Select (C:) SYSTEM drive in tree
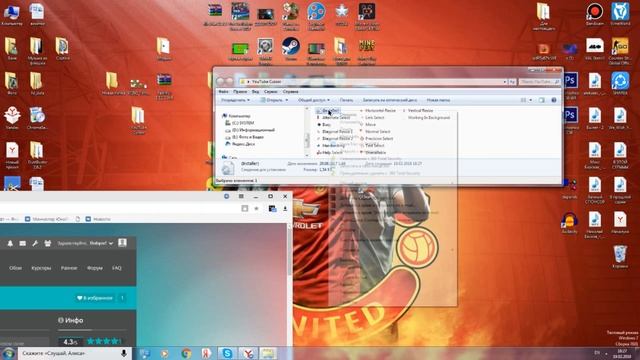The height and width of the screenshot is (360, 640). coord(240,123)
